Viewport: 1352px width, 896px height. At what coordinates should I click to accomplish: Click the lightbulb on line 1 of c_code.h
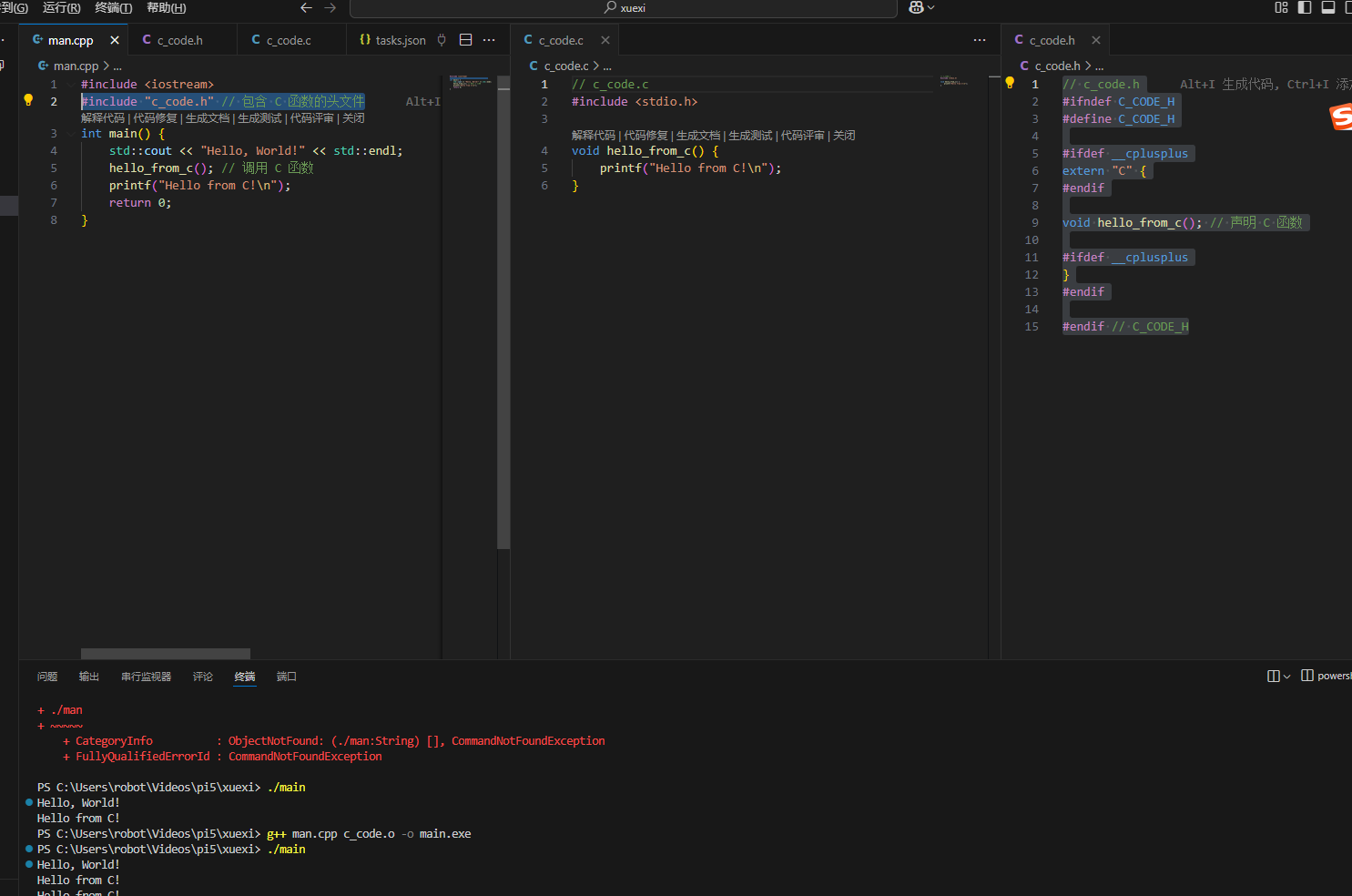pyautogui.click(x=1010, y=83)
